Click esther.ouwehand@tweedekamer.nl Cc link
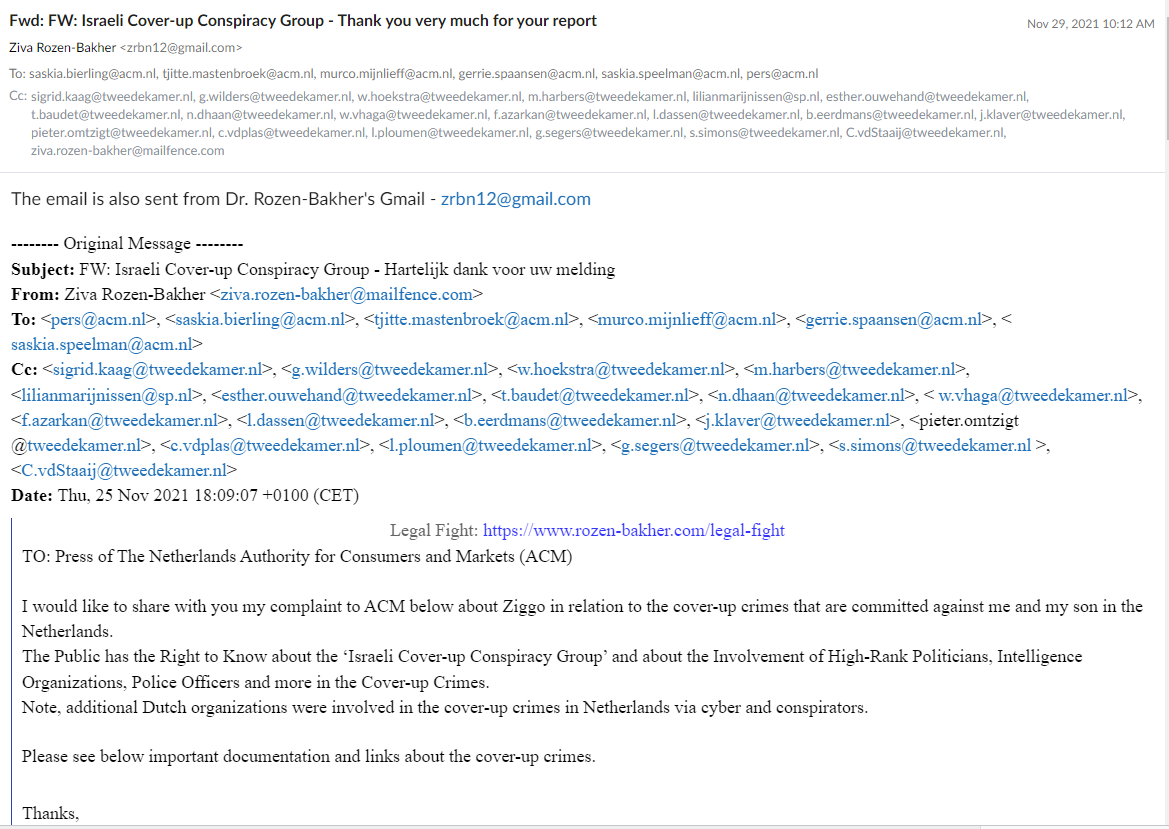The image size is (1169, 829). [x=347, y=395]
